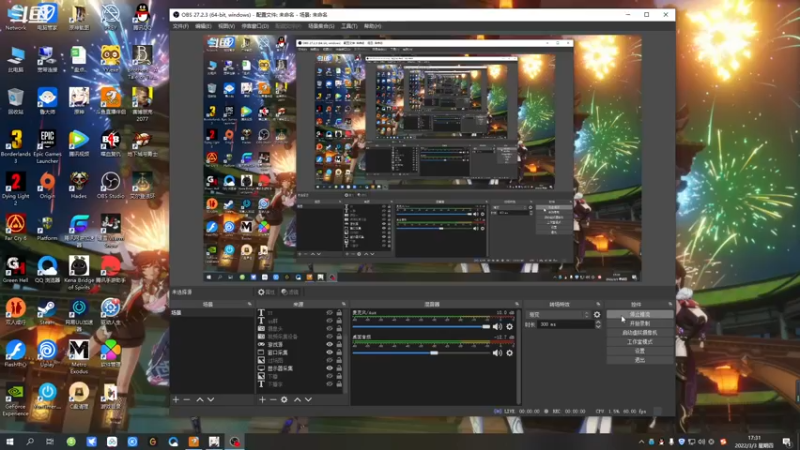Open GeForce Experience desktop icon
The image size is (800, 450).
tap(15, 400)
